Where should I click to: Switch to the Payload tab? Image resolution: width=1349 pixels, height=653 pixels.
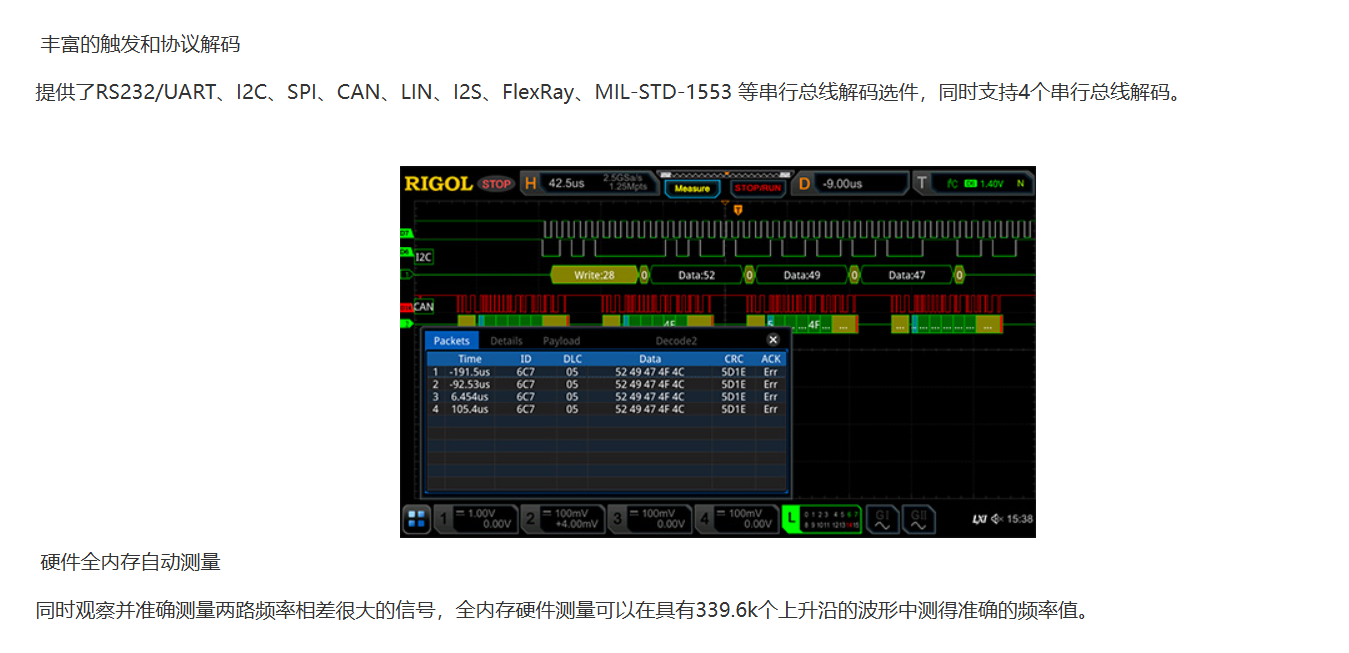(561, 341)
